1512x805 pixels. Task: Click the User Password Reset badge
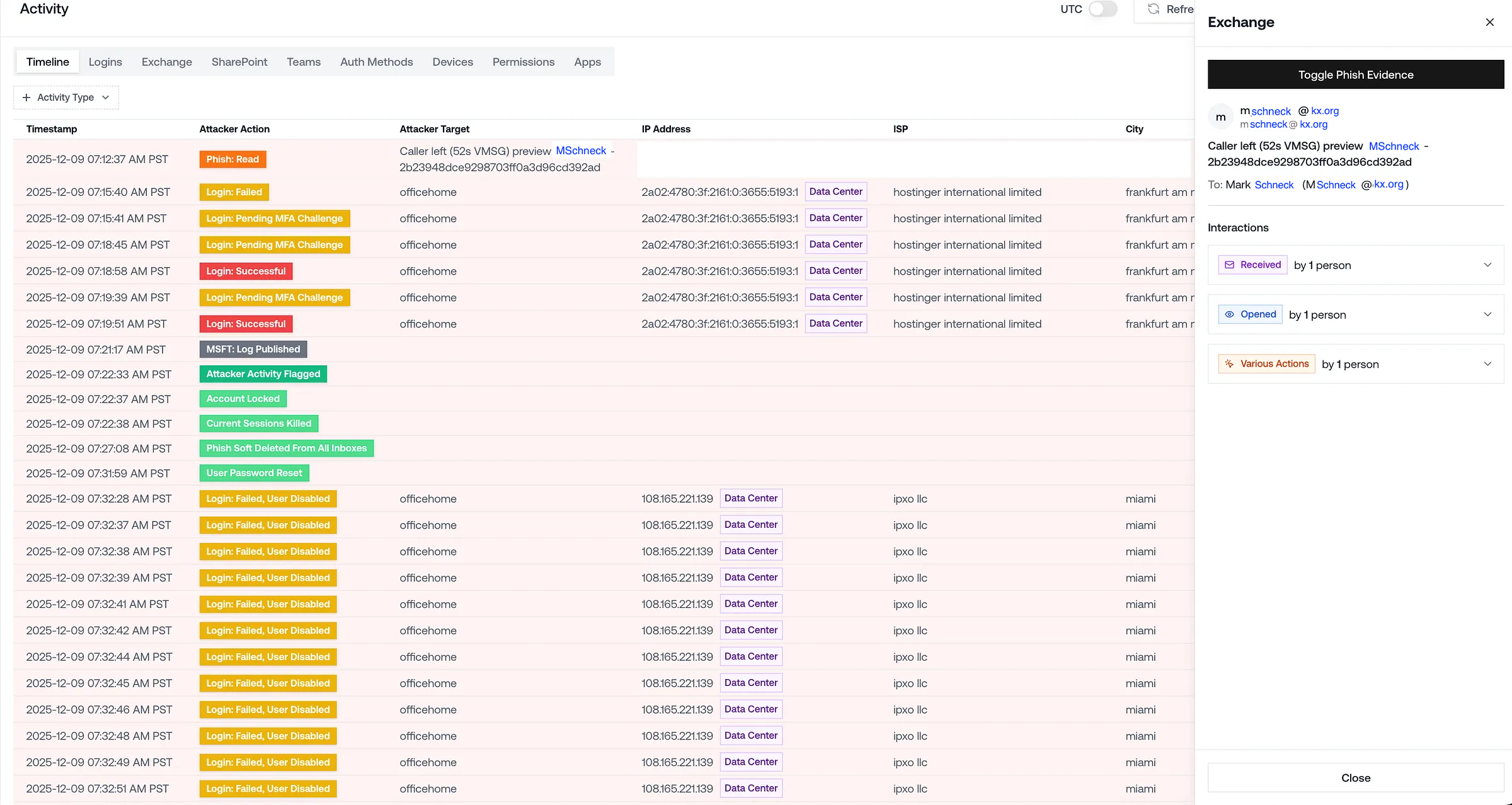point(255,473)
